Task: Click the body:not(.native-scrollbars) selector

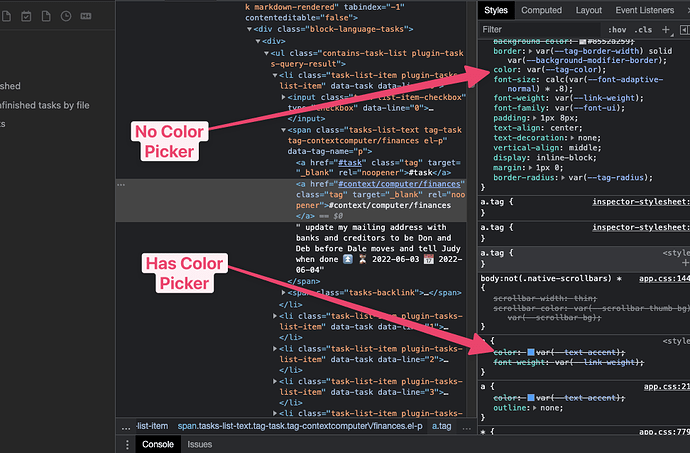Action: (551, 279)
